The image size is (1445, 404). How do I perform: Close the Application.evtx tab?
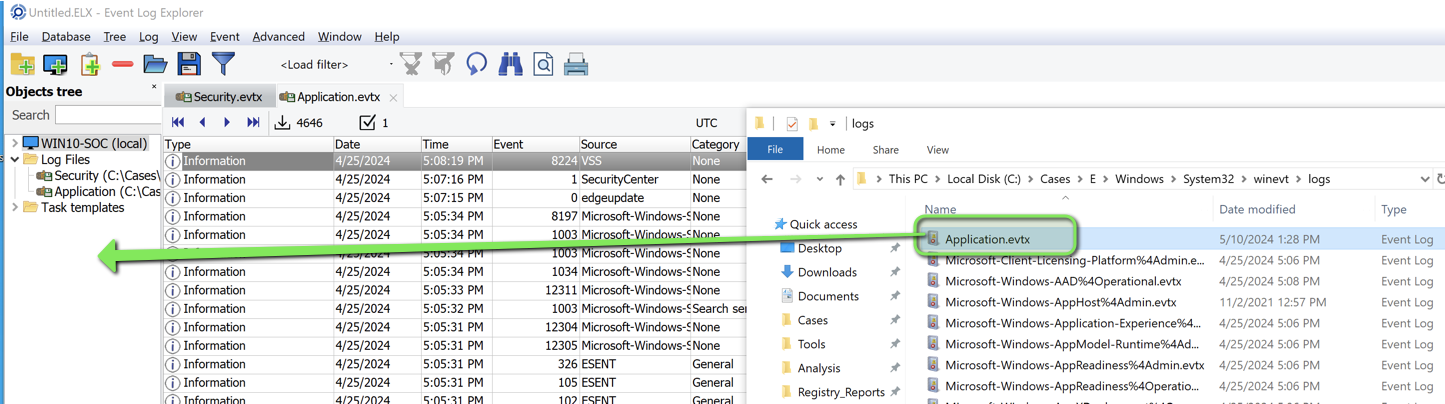393,98
